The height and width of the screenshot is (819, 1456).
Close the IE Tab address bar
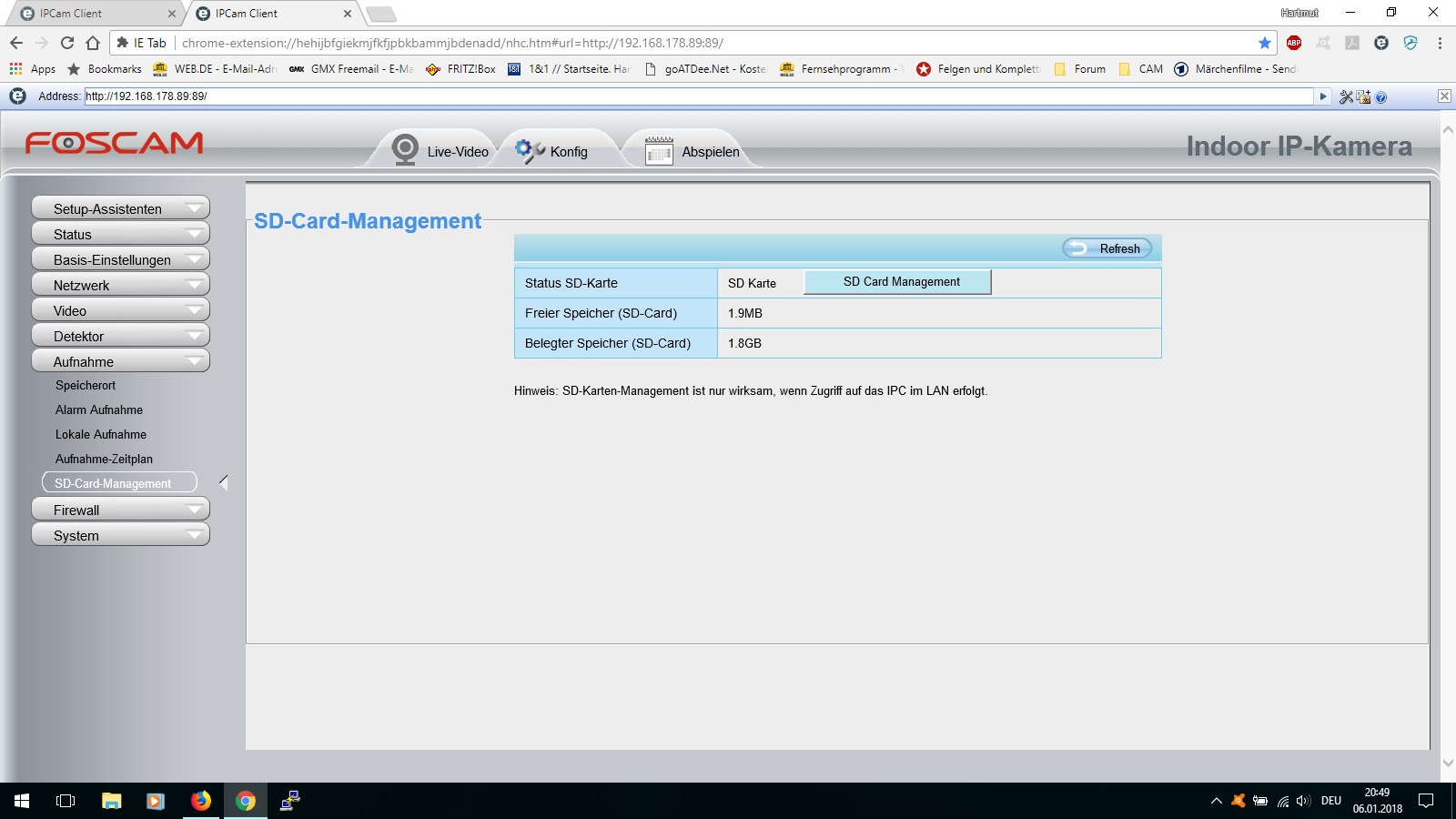pyautogui.click(x=1444, y=96)
